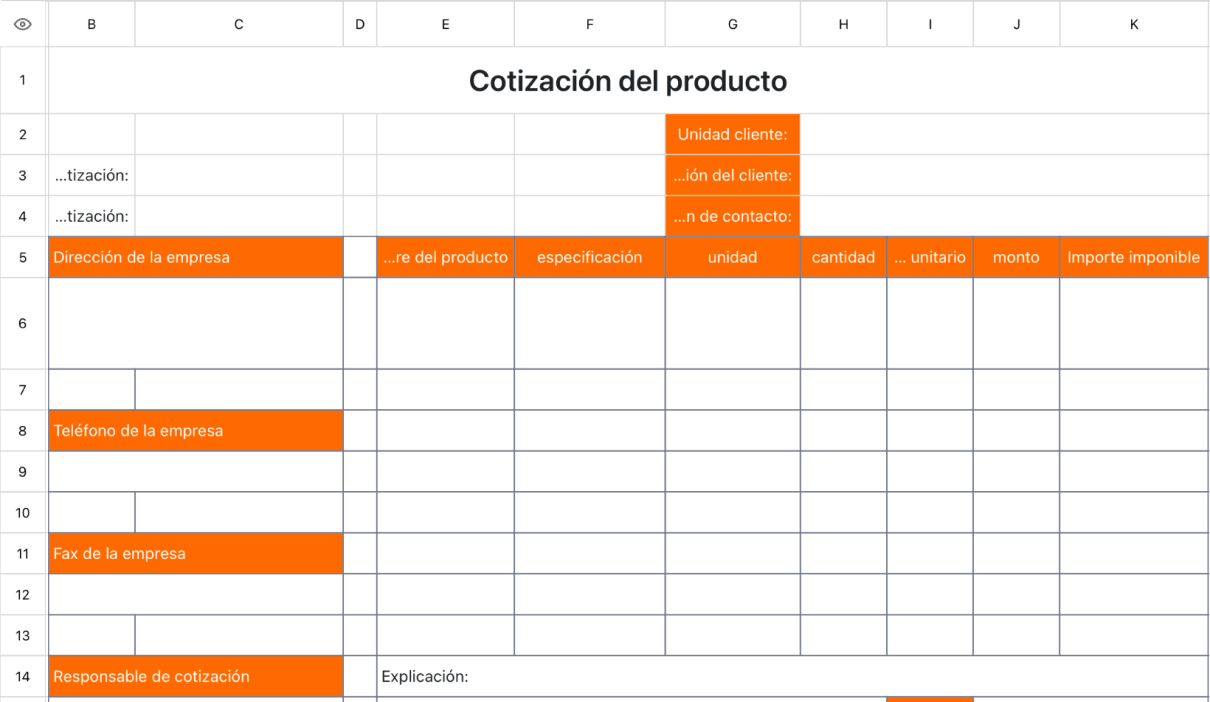Select row 3 header
1210x702 pixels.
[x=23, y=175]
